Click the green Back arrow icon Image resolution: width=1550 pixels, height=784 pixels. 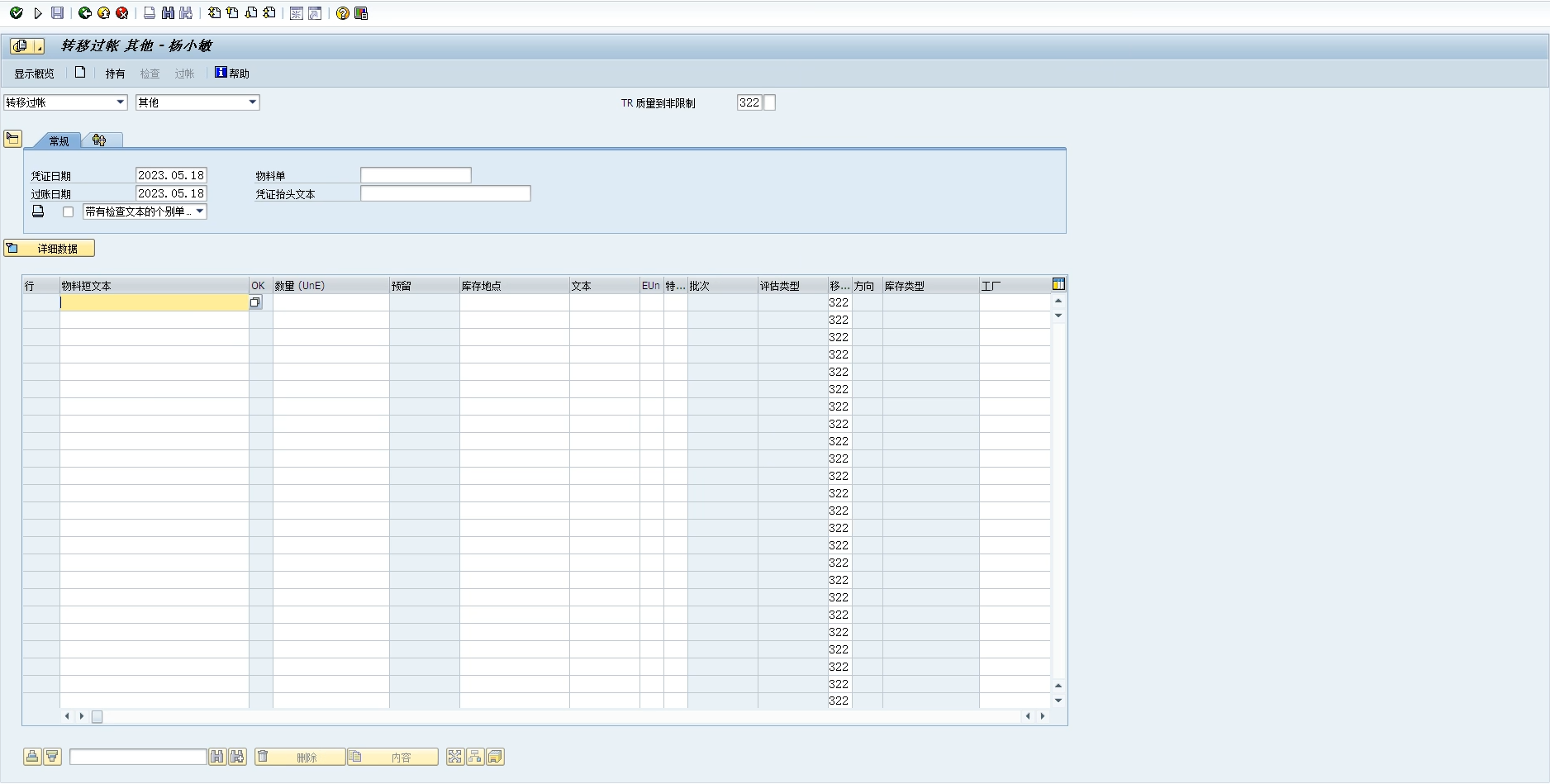click(x=85, y=13)
